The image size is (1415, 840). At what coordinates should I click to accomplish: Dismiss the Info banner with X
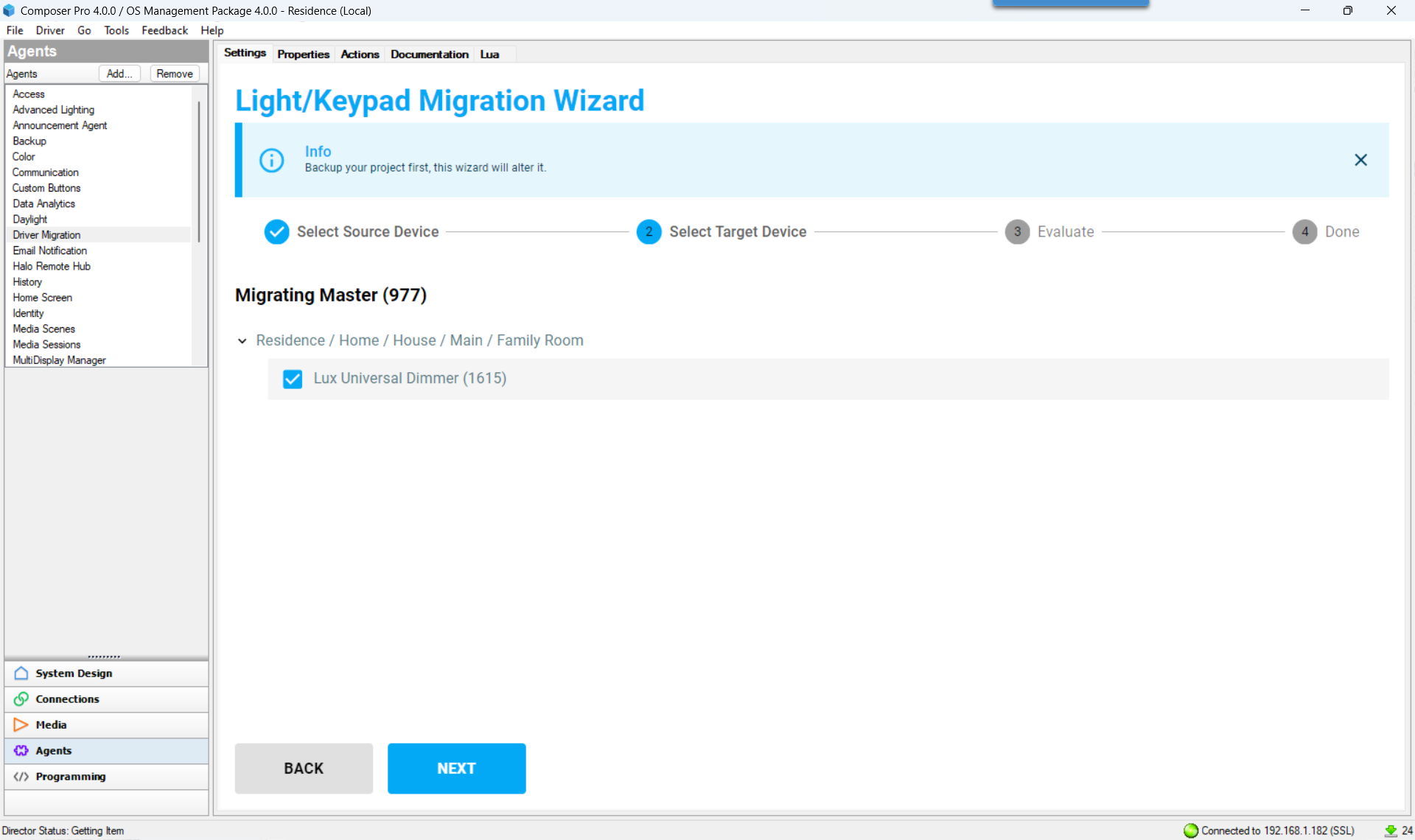[1360, 160]
